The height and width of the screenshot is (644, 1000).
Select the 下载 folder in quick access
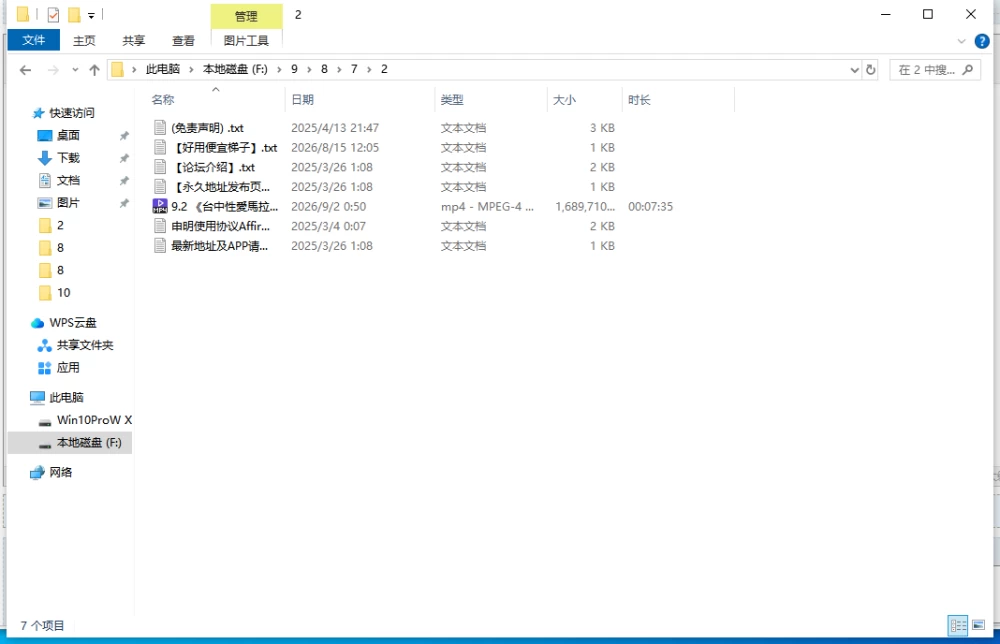tap(68, 157)
